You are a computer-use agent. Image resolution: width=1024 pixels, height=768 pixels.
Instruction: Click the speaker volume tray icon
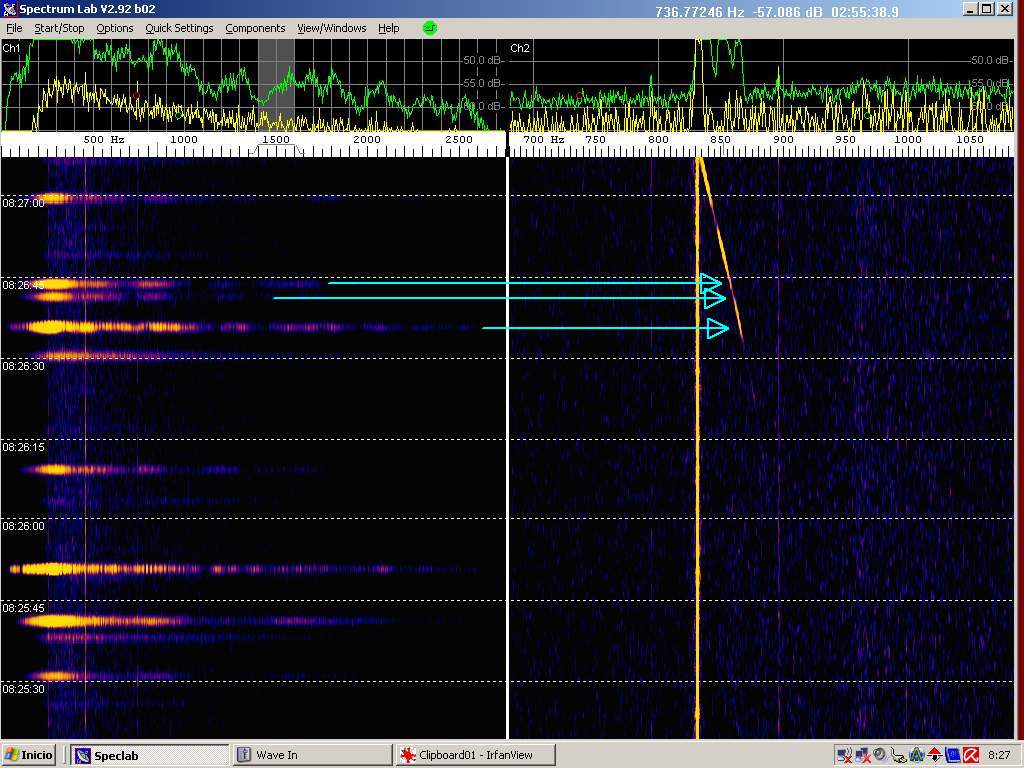tap(880, 755)
